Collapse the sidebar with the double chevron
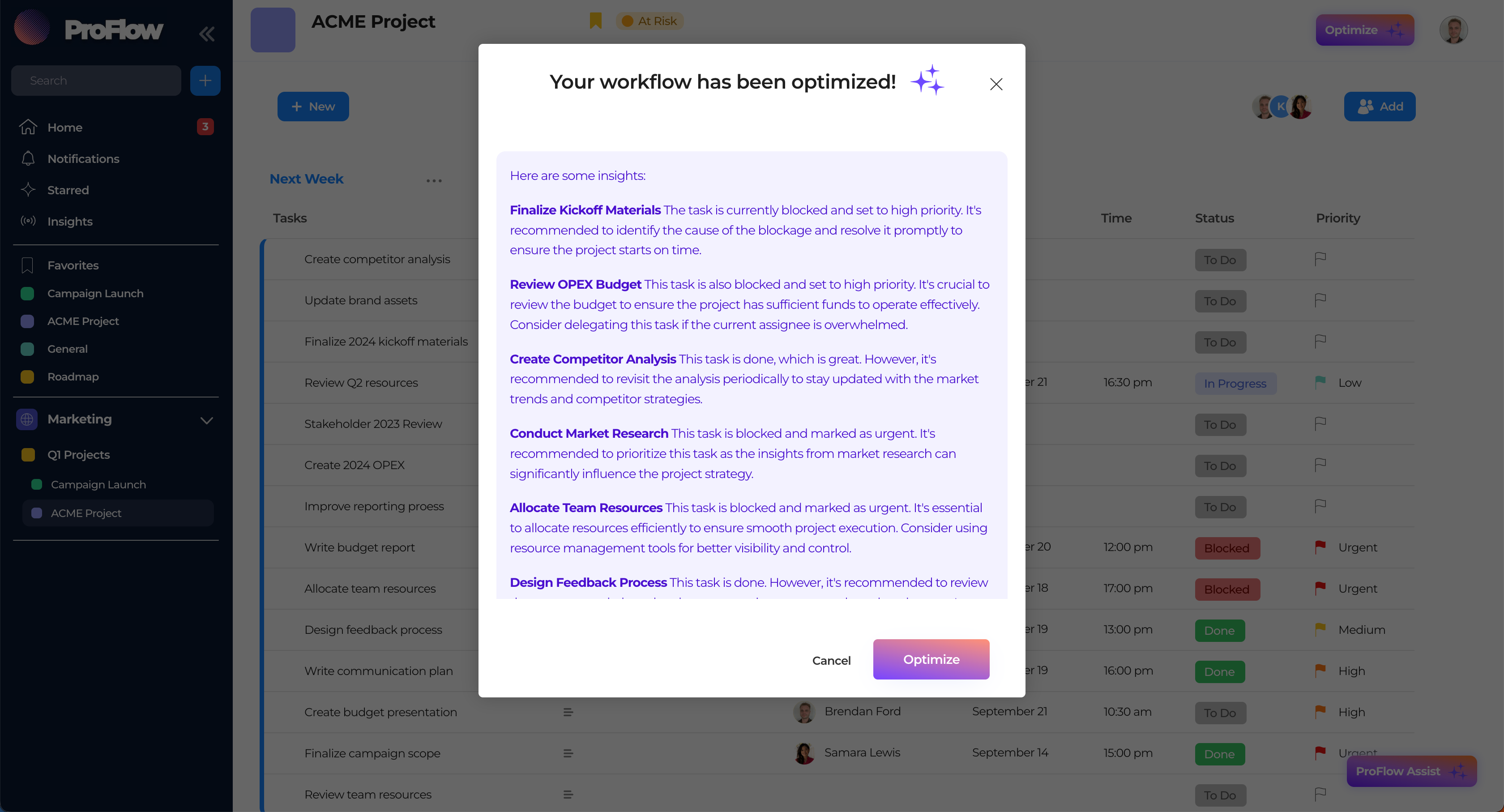The image size is (1504, 812). pyautogui.click(x=207, y=34)
